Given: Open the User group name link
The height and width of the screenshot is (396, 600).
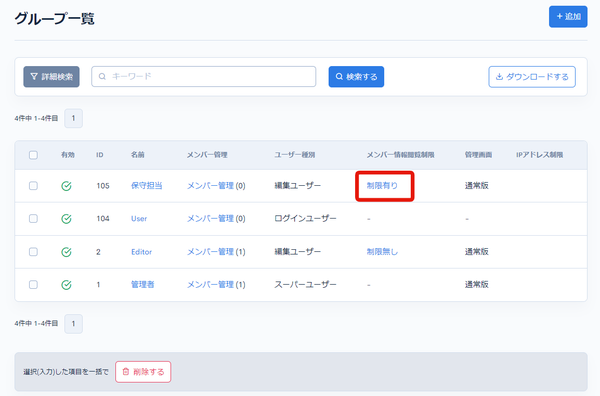Looking at the screenshot, I should [139, 218].
